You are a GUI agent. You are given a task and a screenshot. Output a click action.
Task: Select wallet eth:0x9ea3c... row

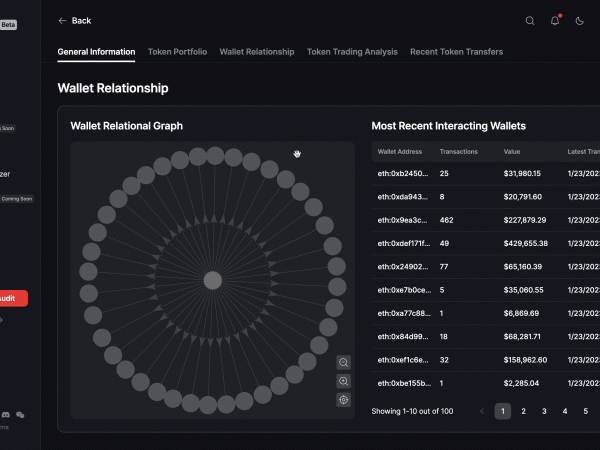coord(486,220)
